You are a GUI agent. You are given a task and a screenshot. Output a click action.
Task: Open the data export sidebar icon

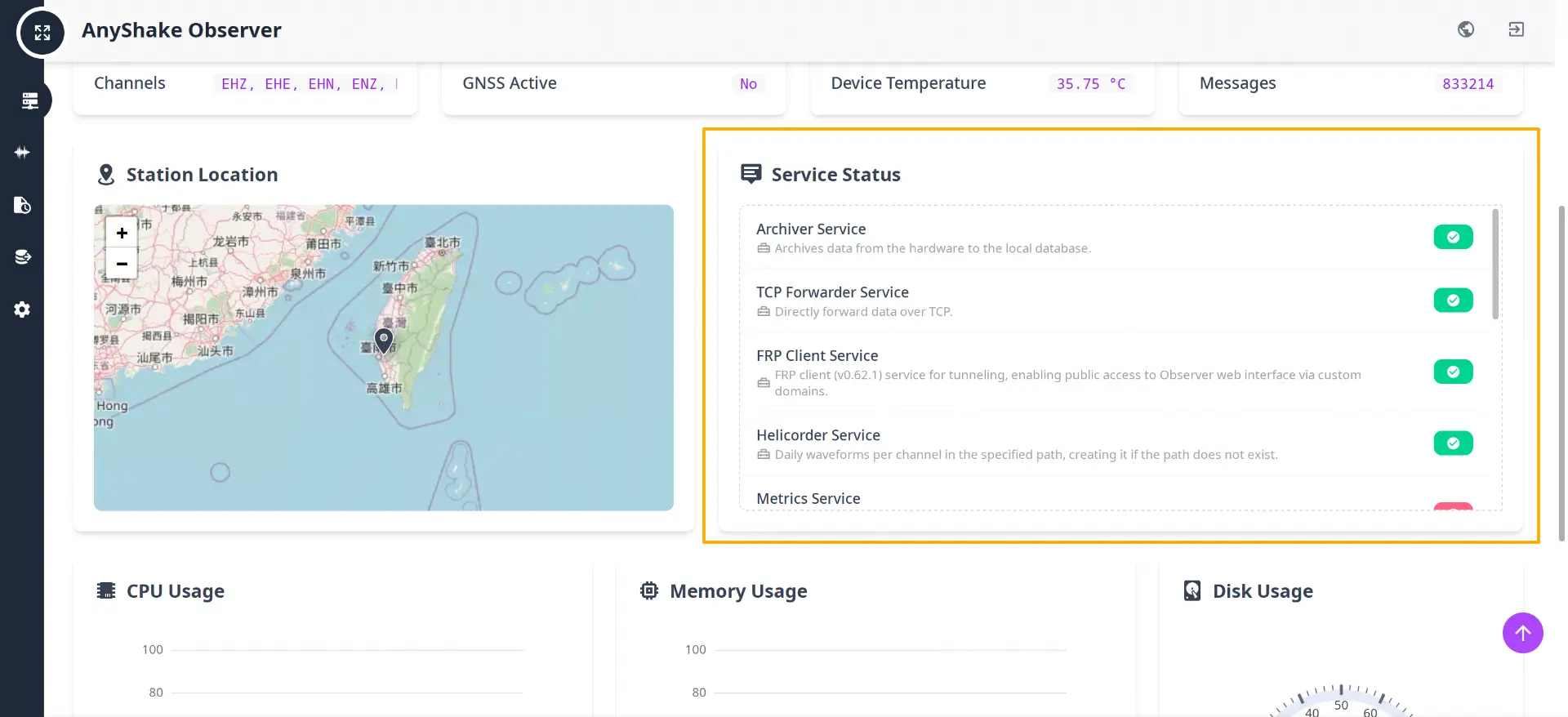[22, 256]
